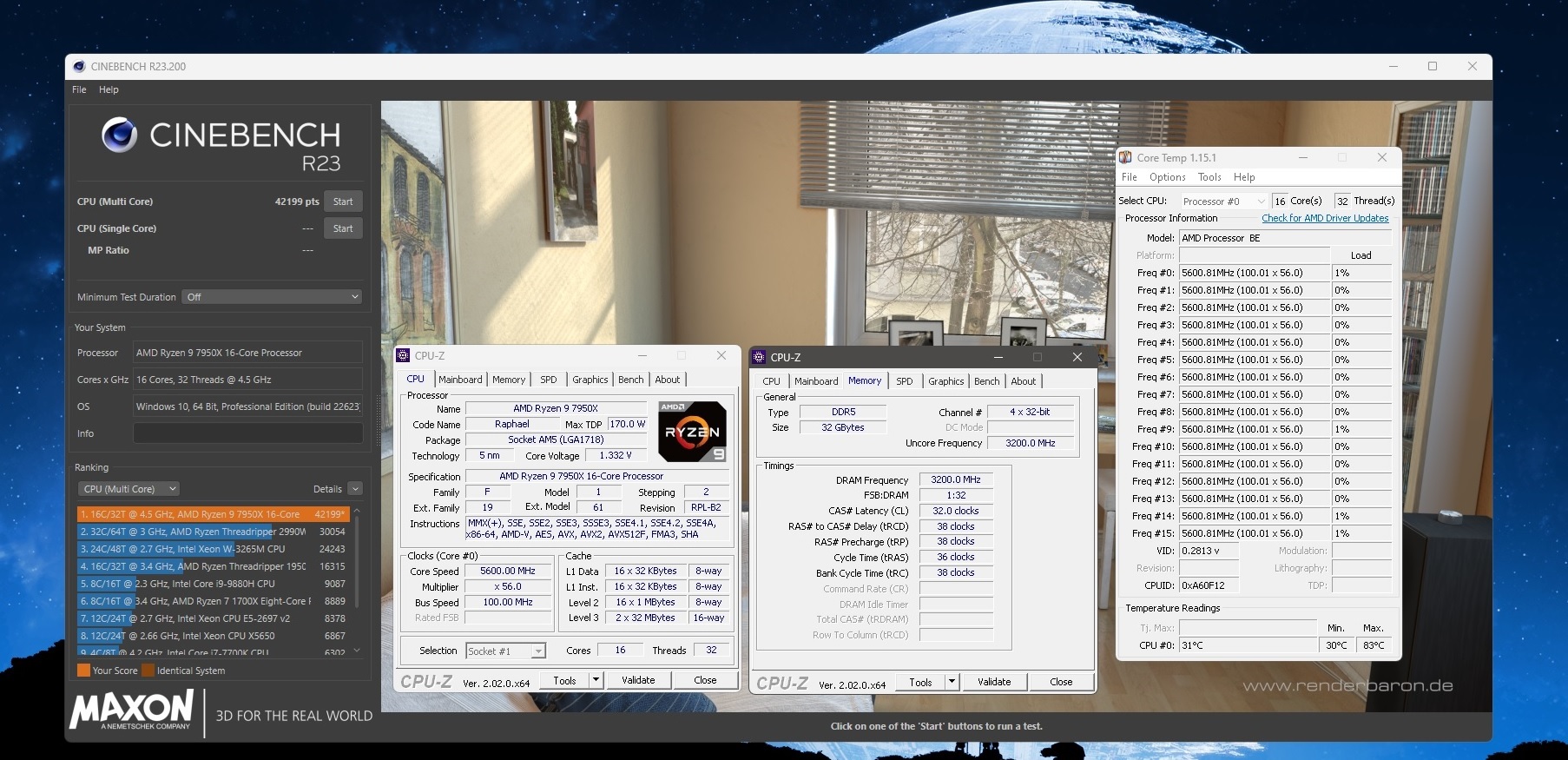Click the VID value 0.2813 v
This screenshot has width=1568, height=760.
tap(1209, 551)
